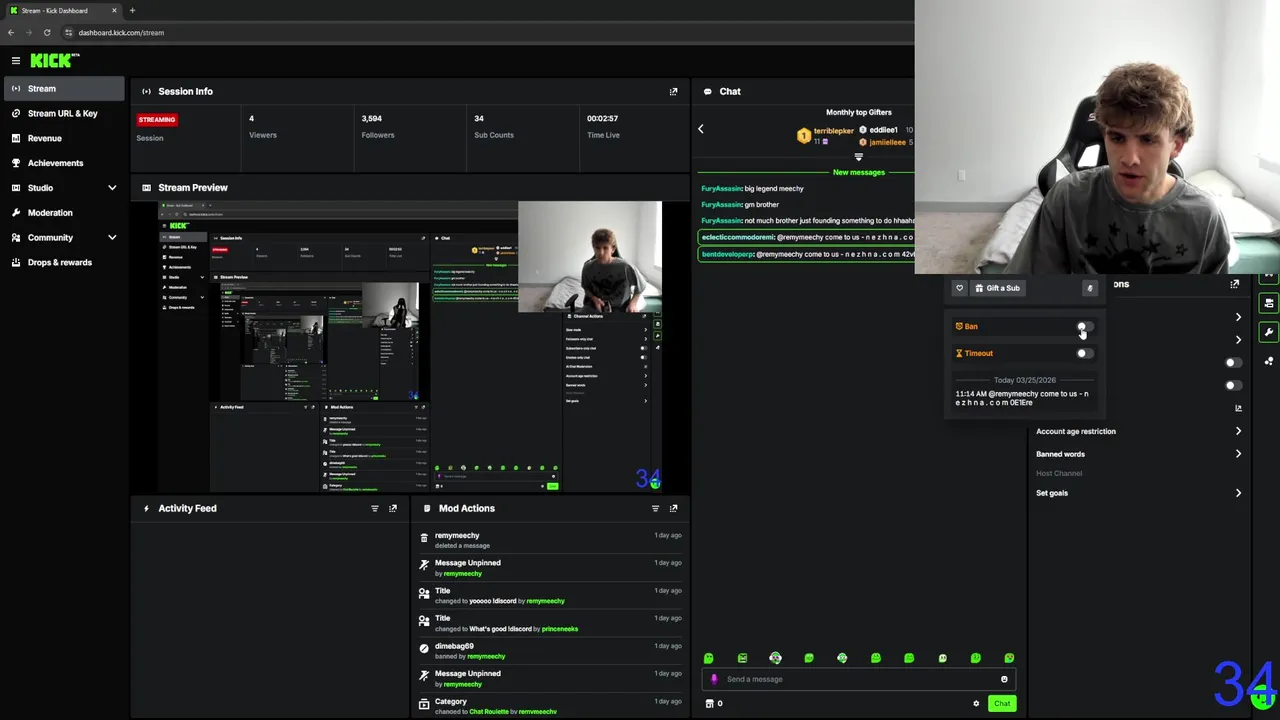Click the Stream Preview video thumbnail
1280x720 pixels.
click(409, 346)
